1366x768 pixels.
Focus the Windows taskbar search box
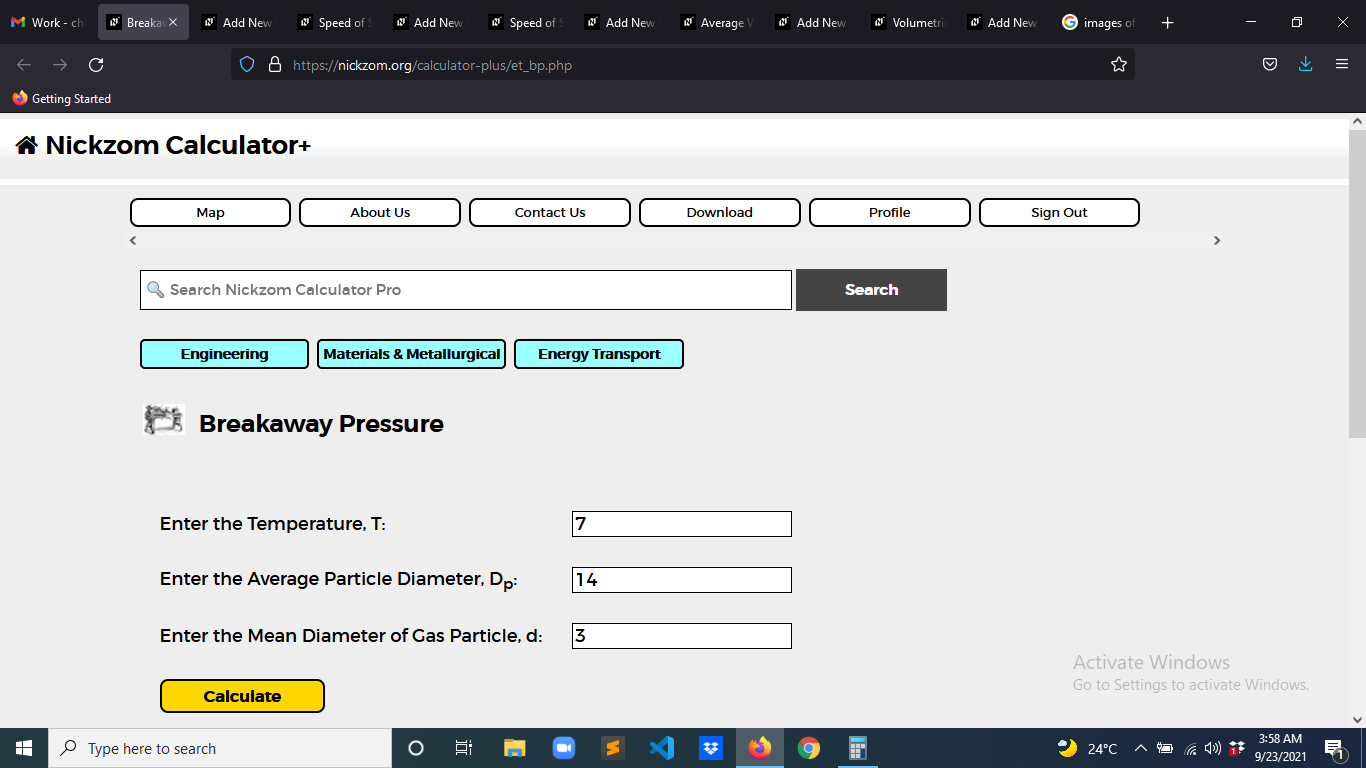220,748
